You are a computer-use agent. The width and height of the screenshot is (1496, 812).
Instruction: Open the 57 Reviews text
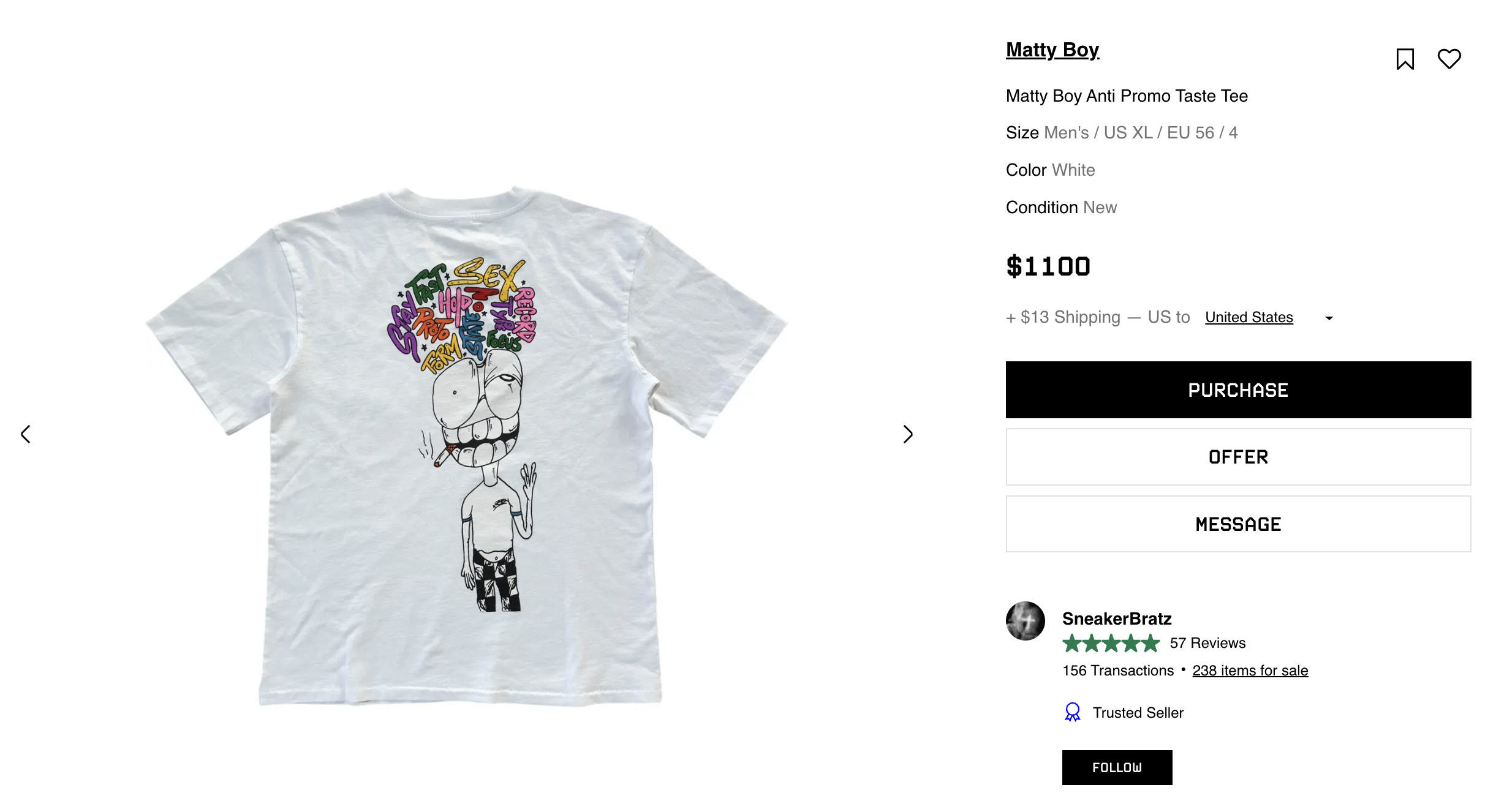pos(1207,643)
